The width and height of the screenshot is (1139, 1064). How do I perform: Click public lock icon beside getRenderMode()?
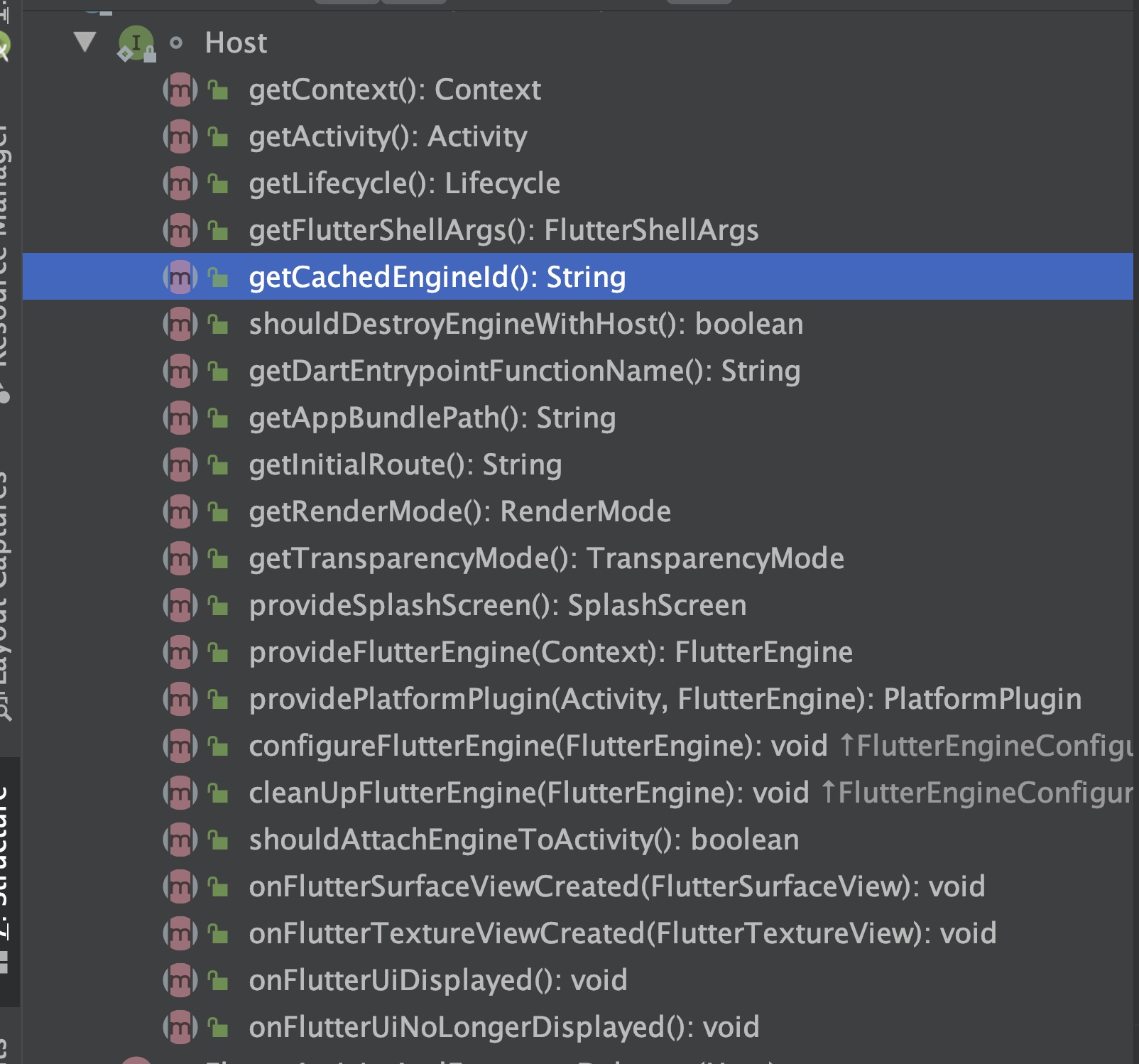[218, 511]
